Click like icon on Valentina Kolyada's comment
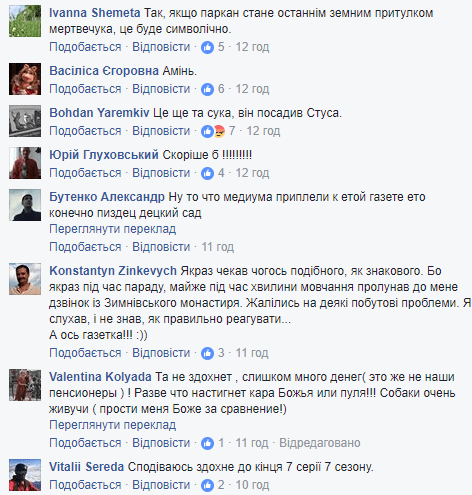The image size is (472, 495). tap(207, 443)
